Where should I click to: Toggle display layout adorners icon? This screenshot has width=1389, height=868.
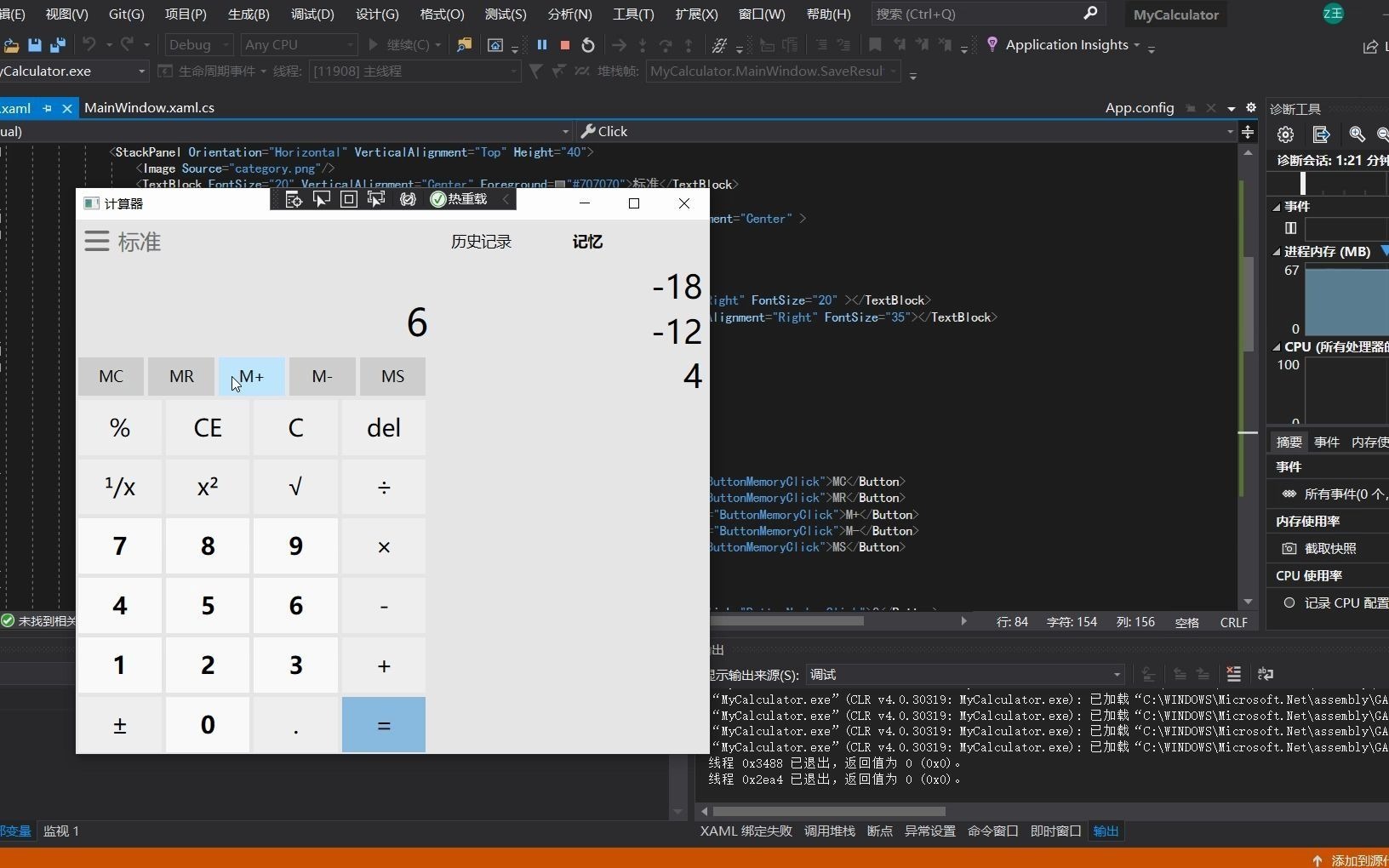tap(348, 199)
